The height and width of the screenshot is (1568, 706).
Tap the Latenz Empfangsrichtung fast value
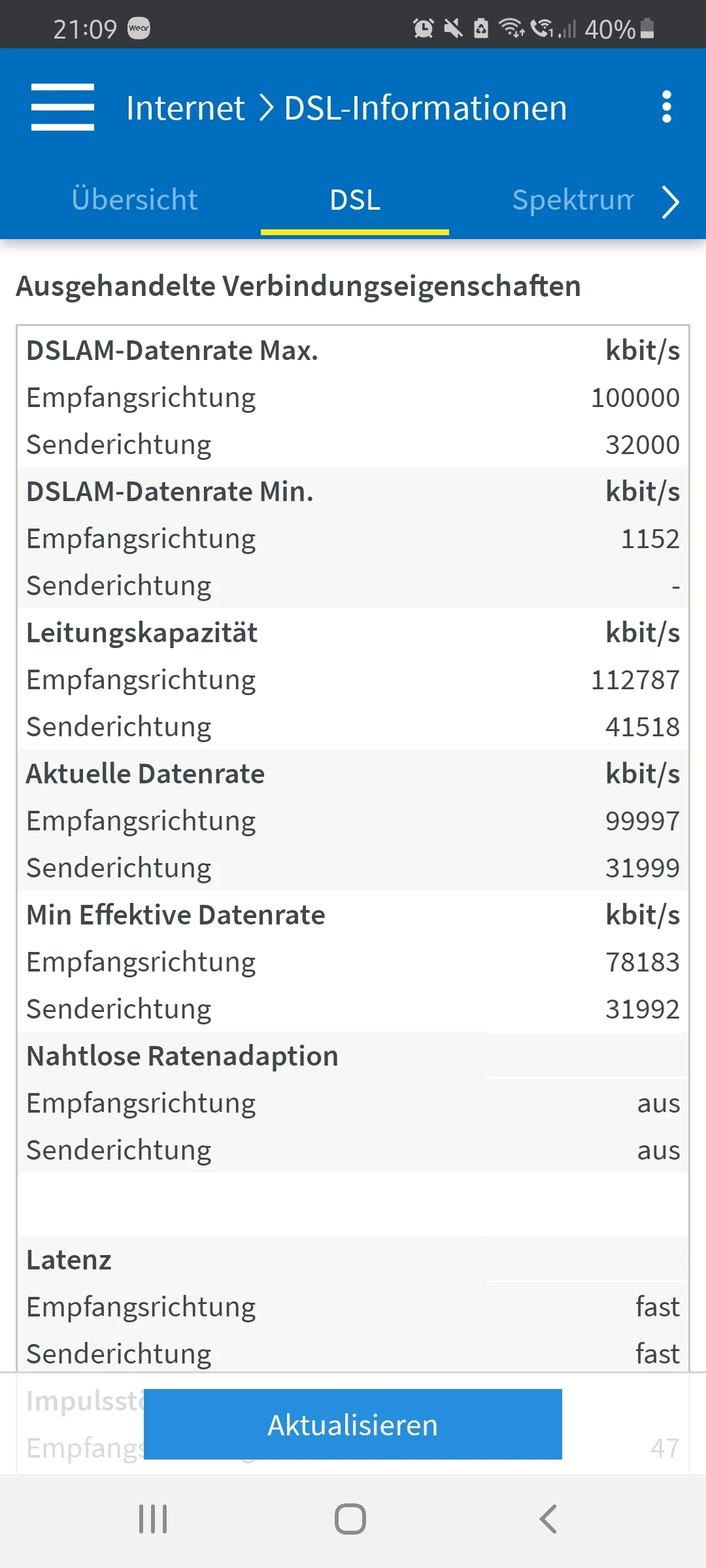pyautogui.click(x=657, y=1307)
